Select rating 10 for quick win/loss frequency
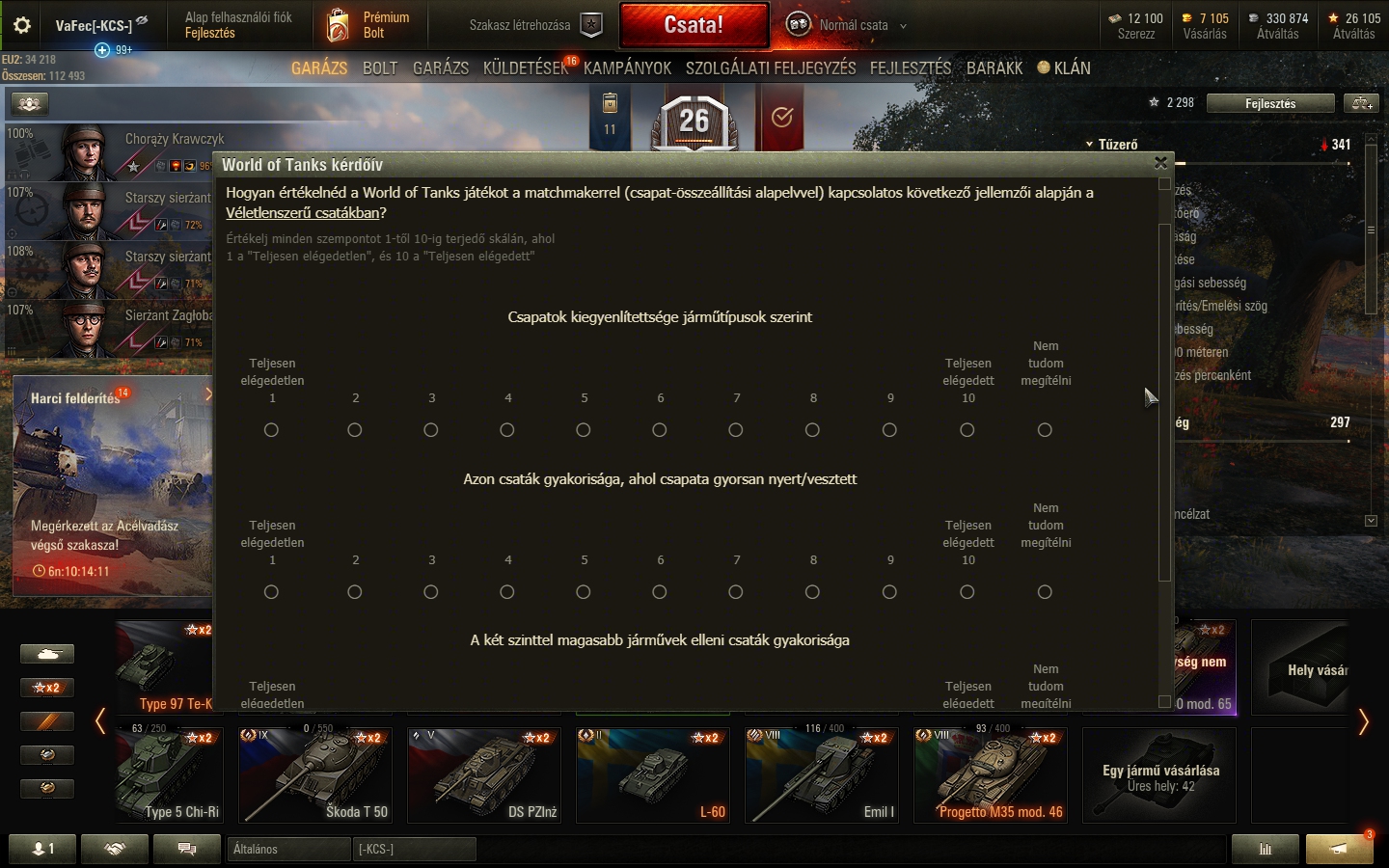This screenshot has height=868, width=1389. coord(967,592)
